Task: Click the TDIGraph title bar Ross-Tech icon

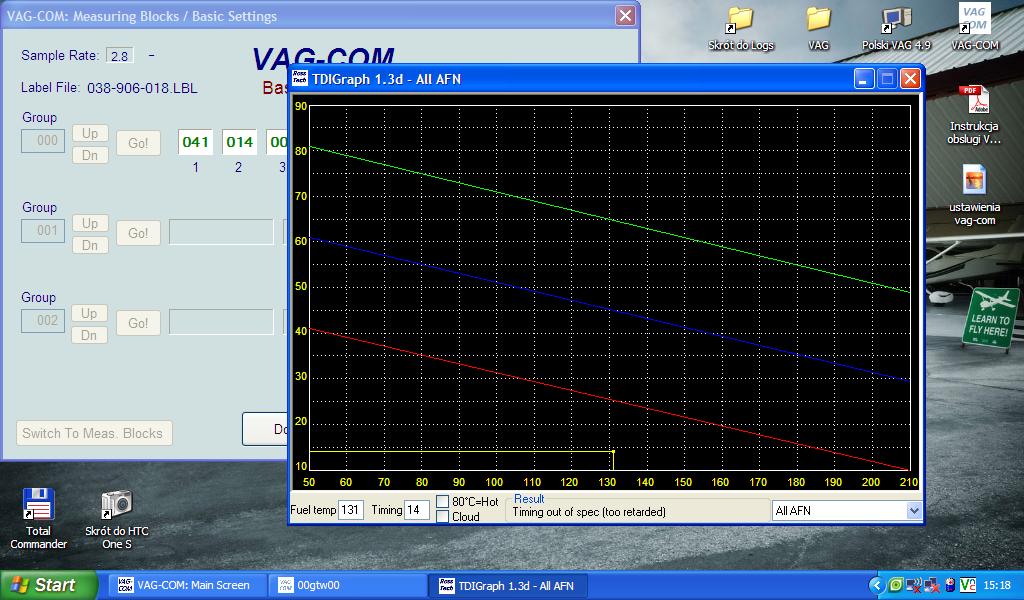Action: tap(300, 78)
